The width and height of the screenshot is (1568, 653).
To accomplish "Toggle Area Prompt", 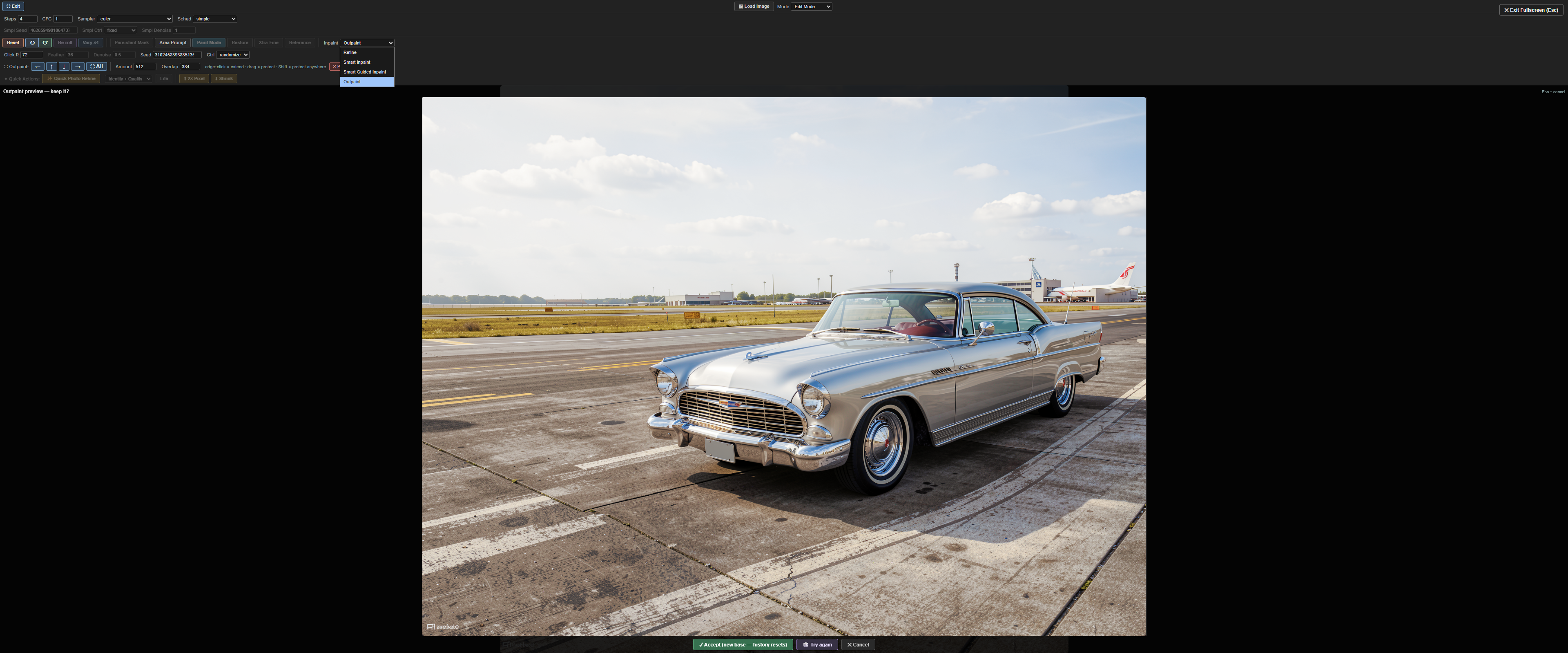I will tap(173, 42).
